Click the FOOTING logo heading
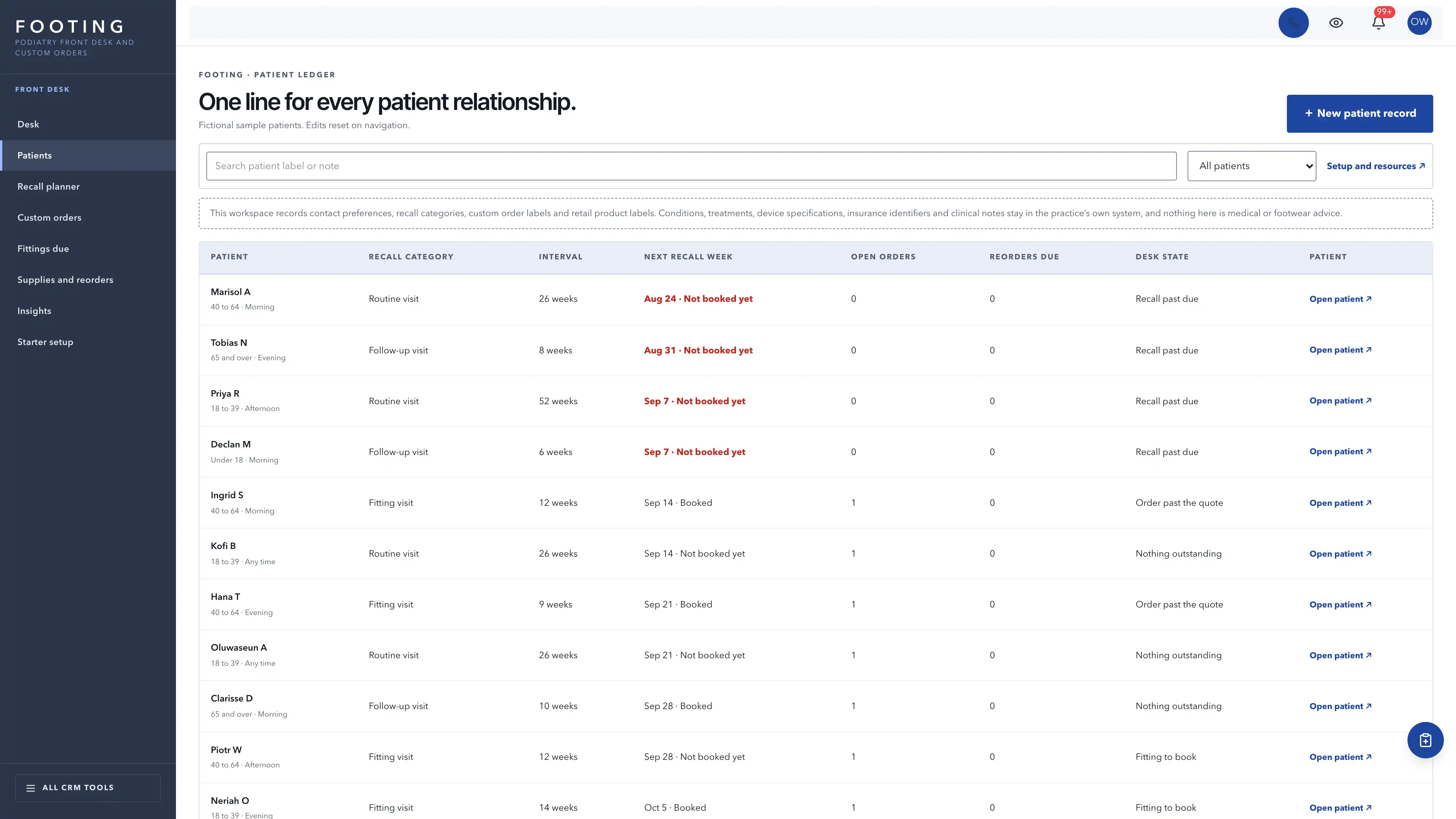The width and height of the screenshot is (1456, 819). [x=70, y=27]
